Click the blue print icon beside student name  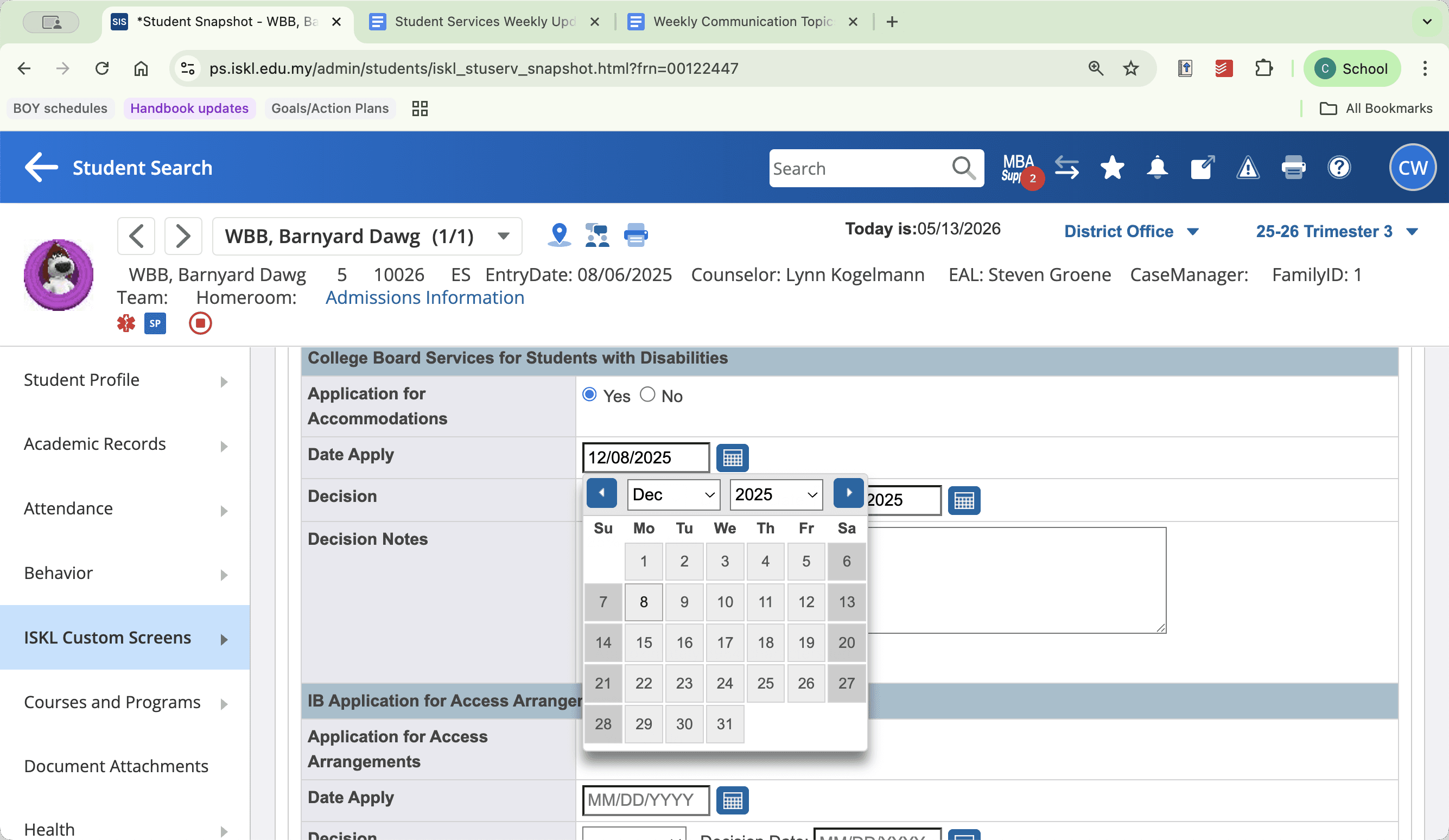pos(635,235)
